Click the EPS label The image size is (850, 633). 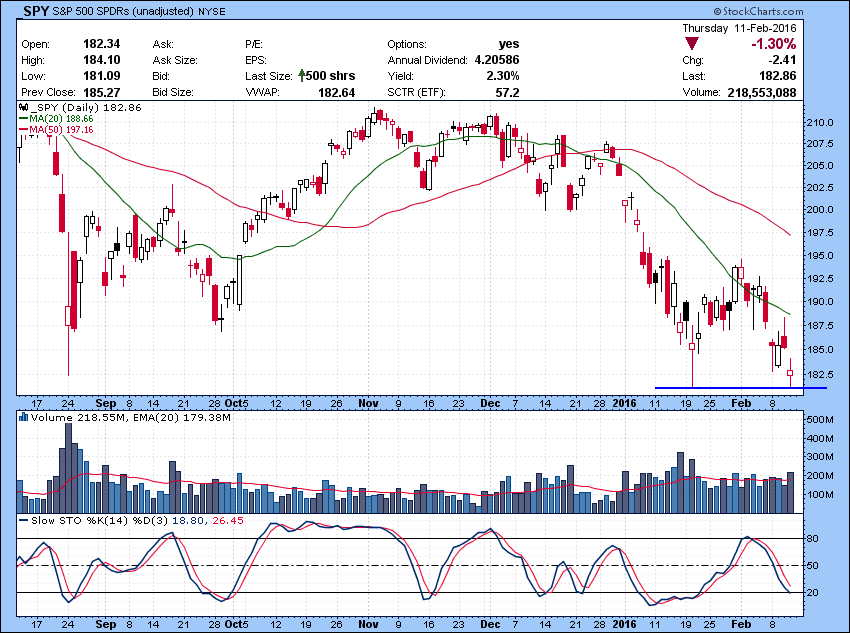(255, 60)
